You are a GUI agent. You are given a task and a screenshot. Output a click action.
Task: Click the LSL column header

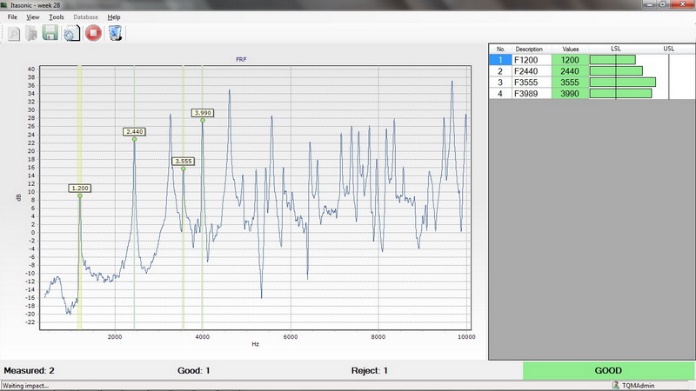click(x=616, y=49)
